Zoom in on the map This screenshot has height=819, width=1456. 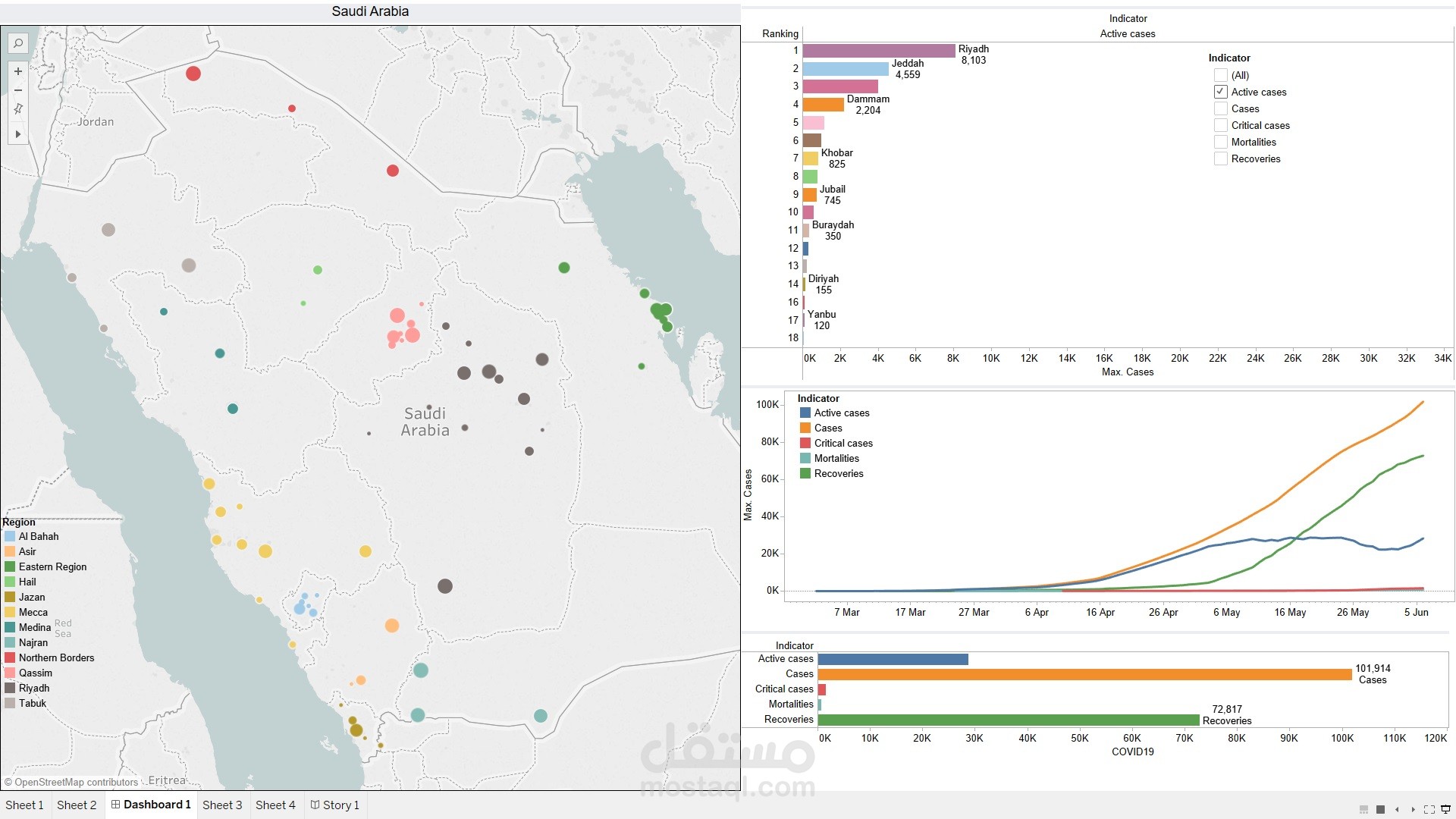pyautogui.click(x=17, y=71)
